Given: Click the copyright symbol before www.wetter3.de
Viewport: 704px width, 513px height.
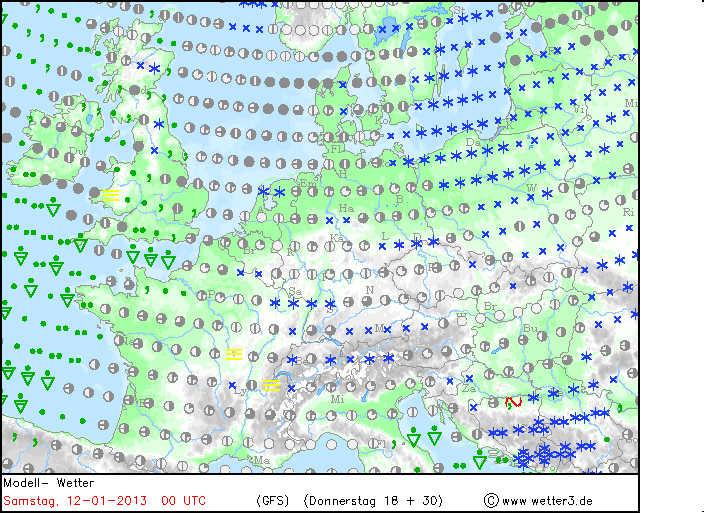Looking at the screenshot, I should 491,500.
